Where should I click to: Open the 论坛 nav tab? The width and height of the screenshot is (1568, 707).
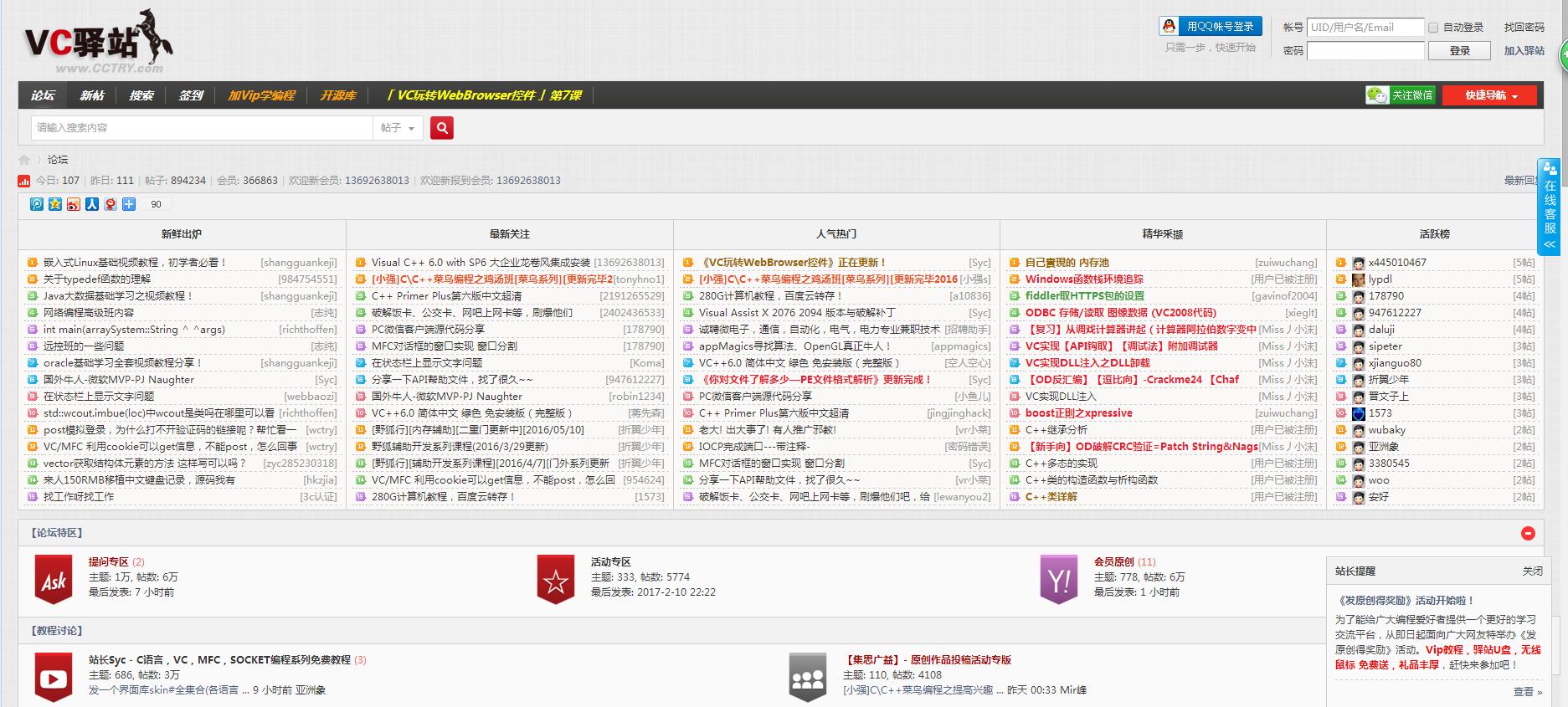click(43, 95)
